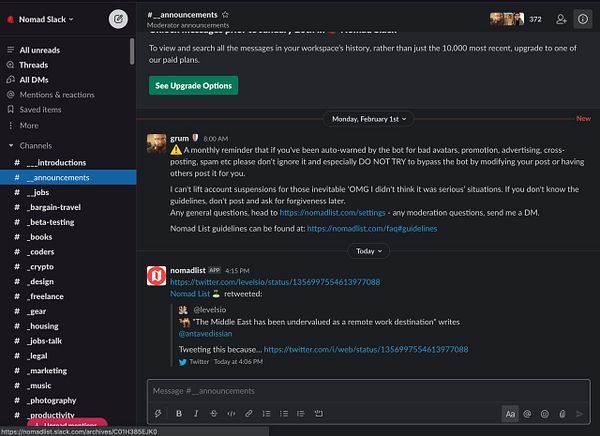This screenshot has height=436, width=600.
Task: Open the @antavedissian mention link
Action: click(205, 334)
